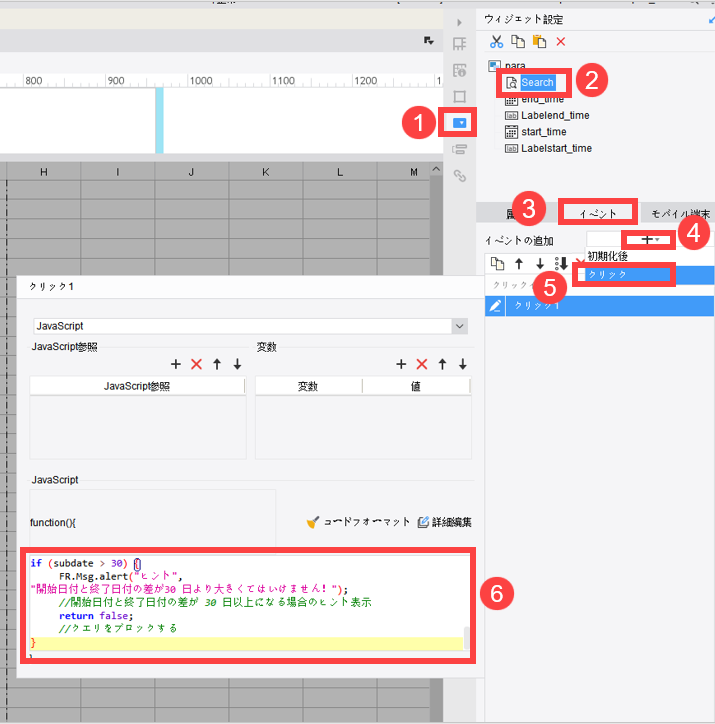The height and width of the screenshot is (724, 715).
Task: Switch to the イベント tab
Action: (x=598, y=213)
